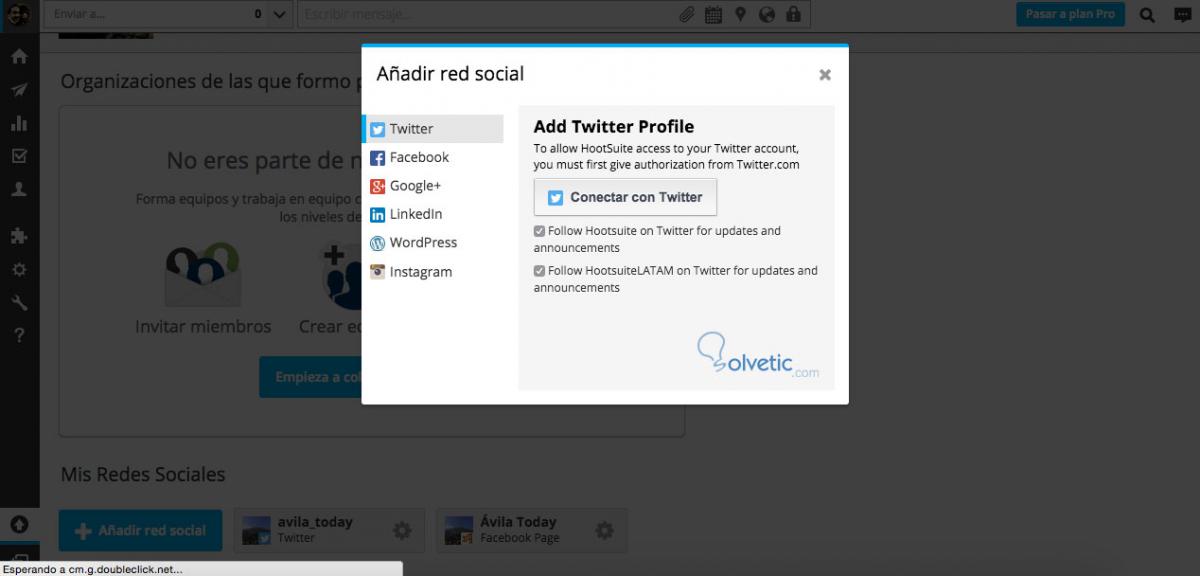Click the Invitar miembros label

203,327
